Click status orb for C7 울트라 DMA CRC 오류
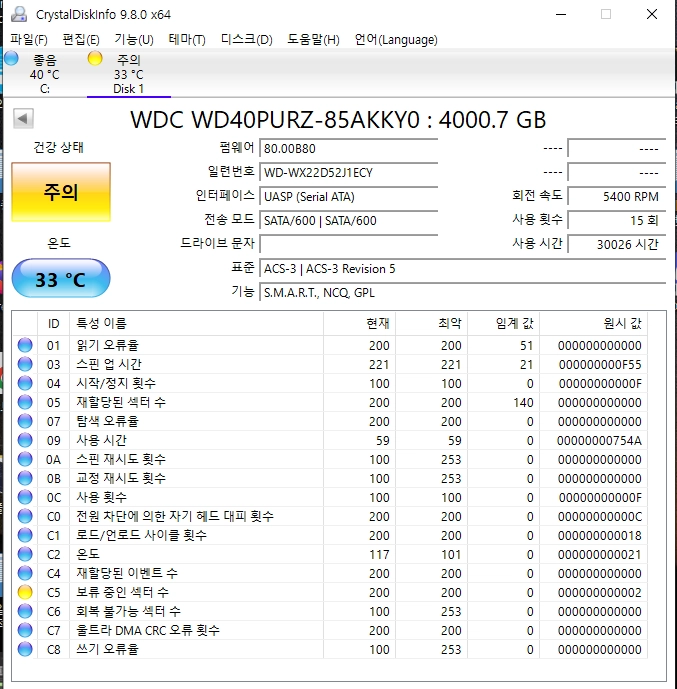 coord(25,630)
